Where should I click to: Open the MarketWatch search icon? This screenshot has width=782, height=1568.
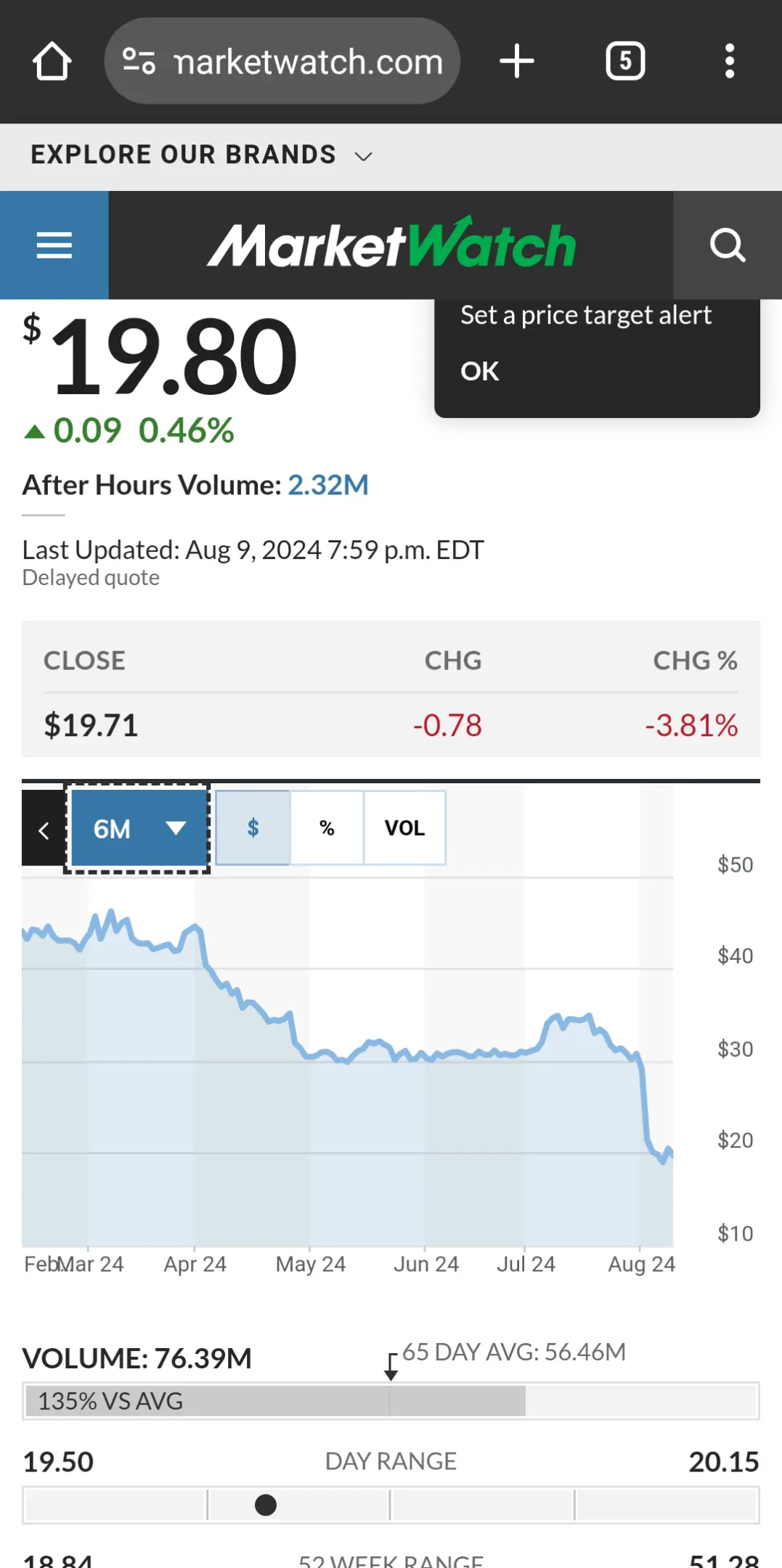pos(728,245)
